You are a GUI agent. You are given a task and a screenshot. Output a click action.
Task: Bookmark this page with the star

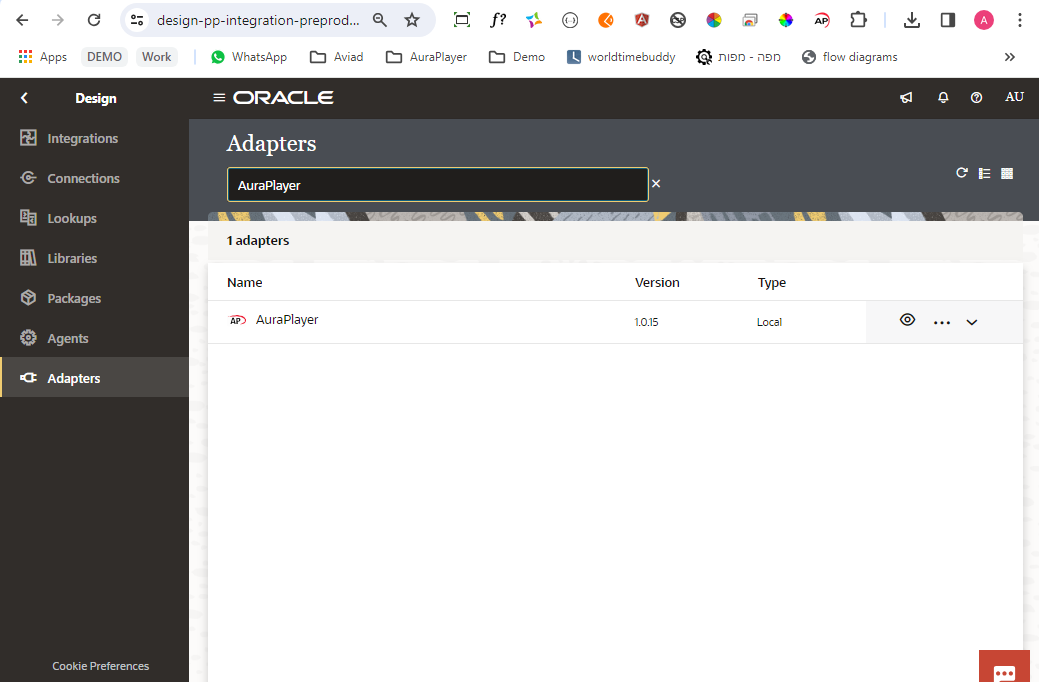click(x=412, y=20)
